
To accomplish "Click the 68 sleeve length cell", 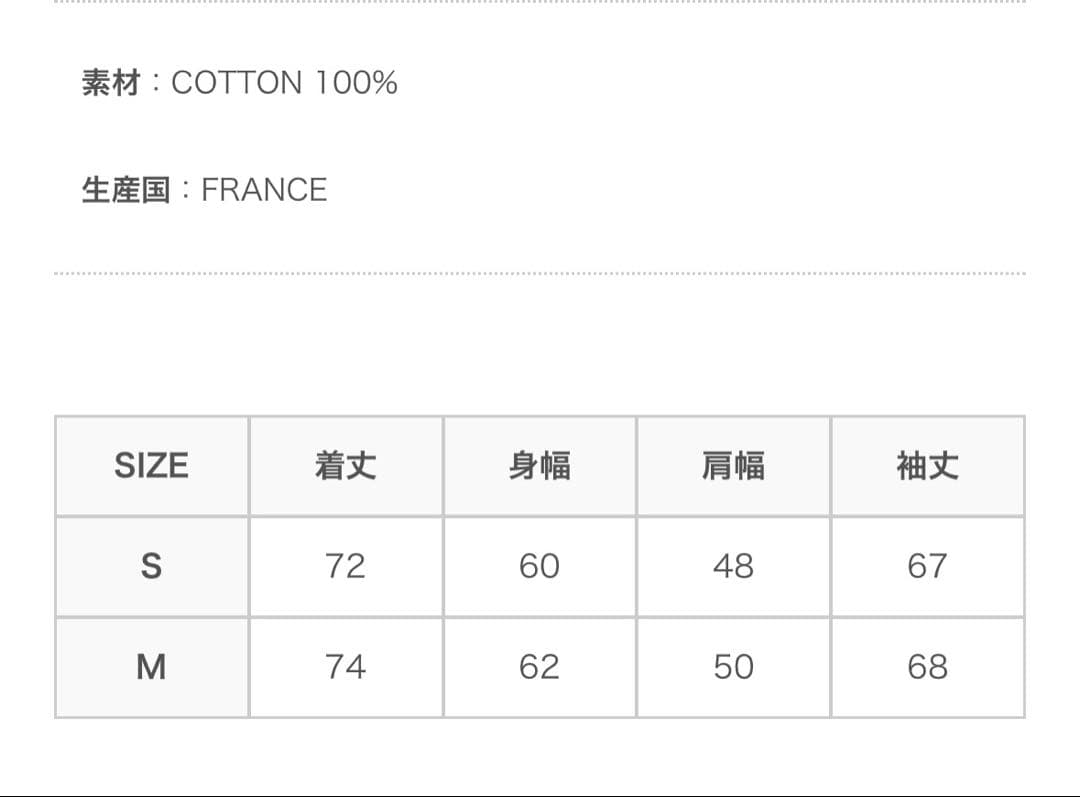I will tap(927, 667).
